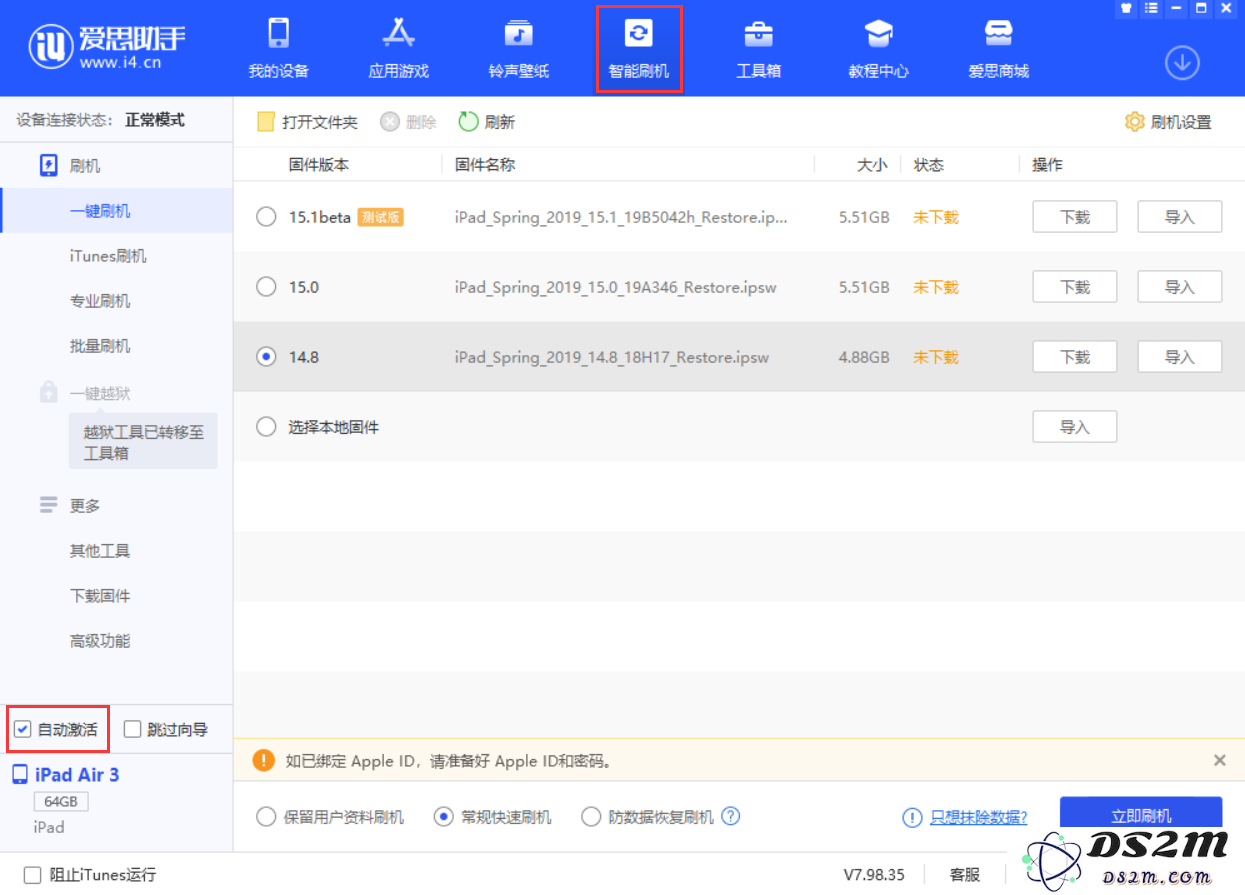1245x895 pixels.
Task: Click the 大小 column header
Action: point(872,165)
